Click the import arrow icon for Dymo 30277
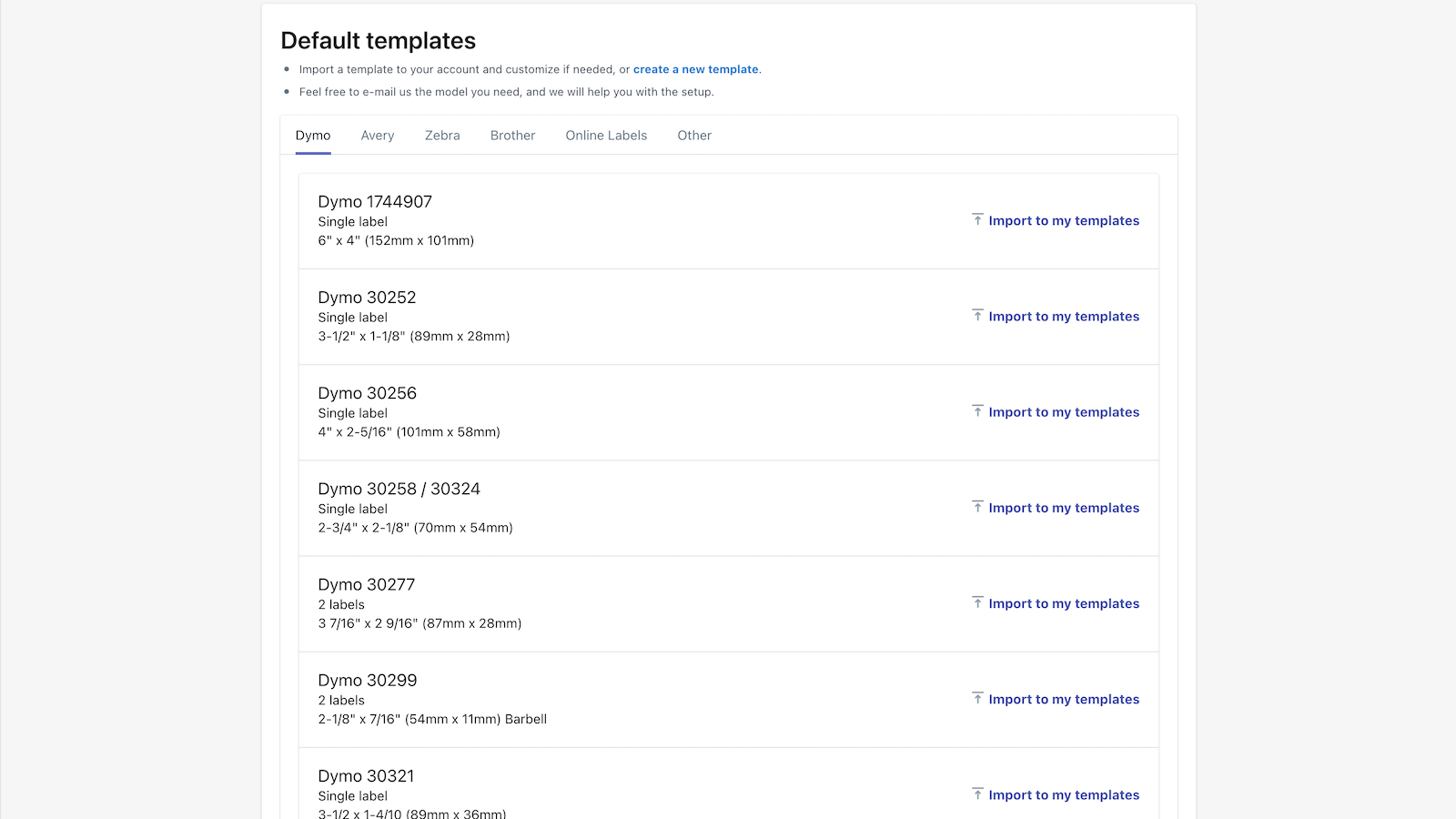The height and width of the screenshot is (819, 1456). coord(977,603)
